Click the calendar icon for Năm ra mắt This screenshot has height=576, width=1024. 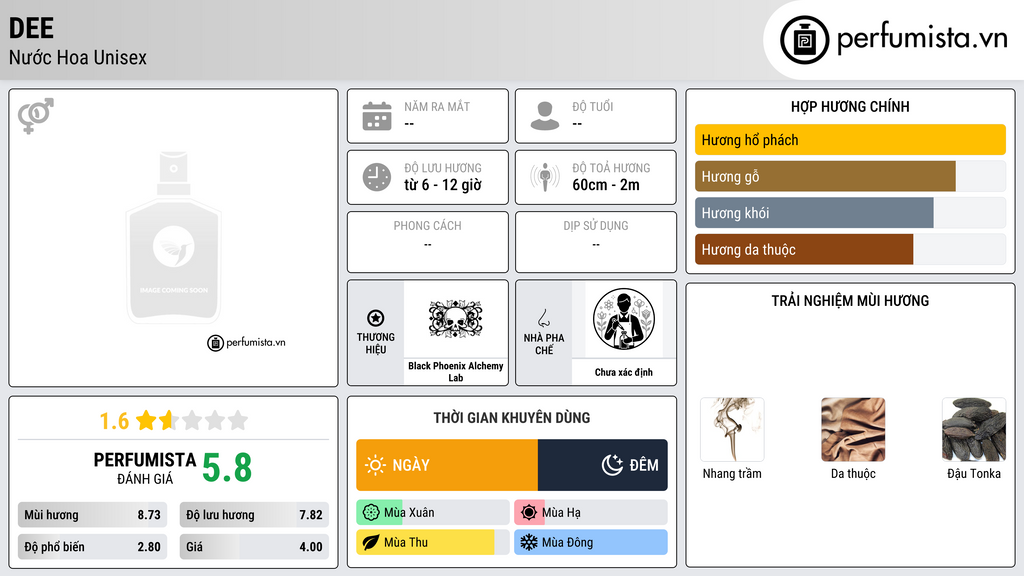pyautogui.click(x=377, y=116)
